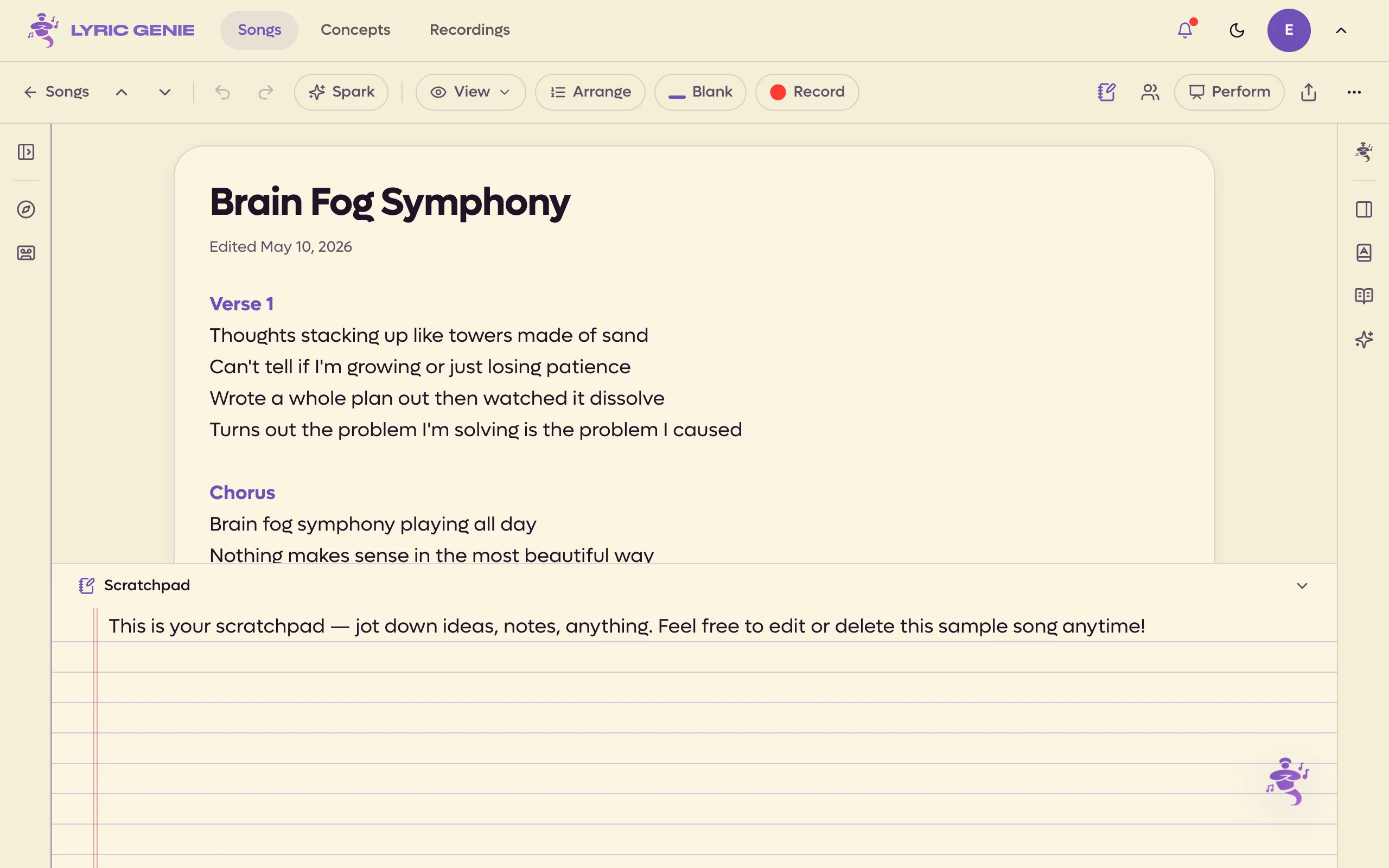Open collaborators people icon
This screenshot has width=1389, height=868.
point(1150,92)
